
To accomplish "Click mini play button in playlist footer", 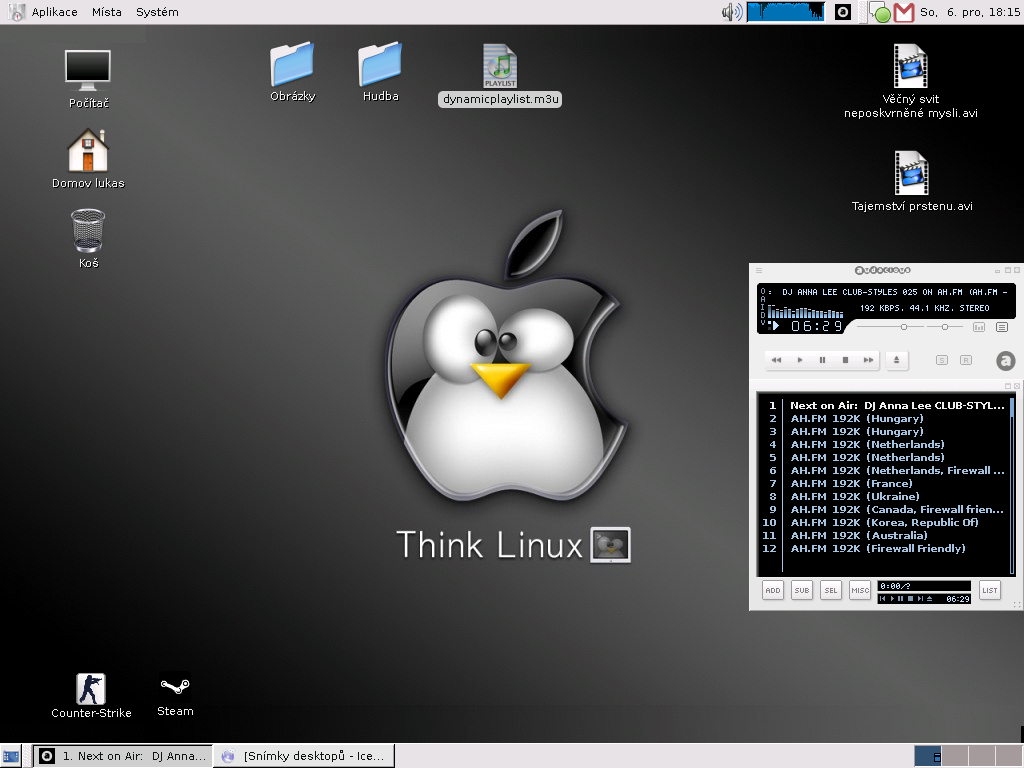I will pyautogui.click(x=892, y=599).
